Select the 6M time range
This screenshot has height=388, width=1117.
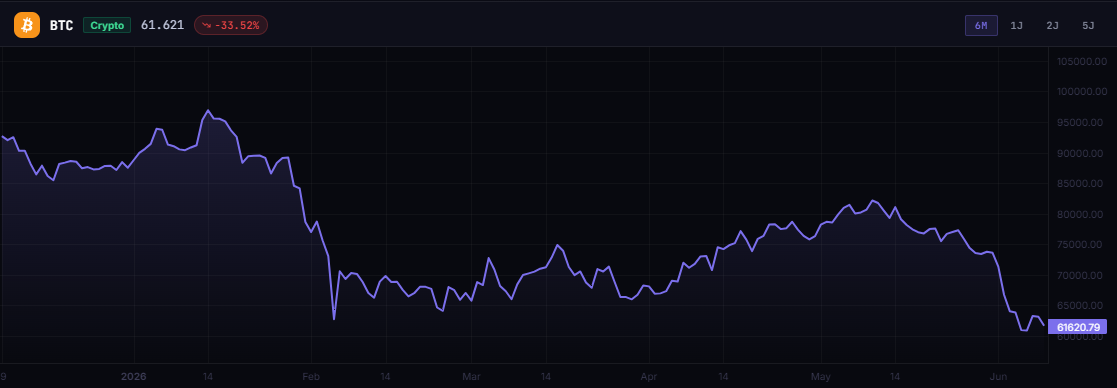click(x=981, y=26)
